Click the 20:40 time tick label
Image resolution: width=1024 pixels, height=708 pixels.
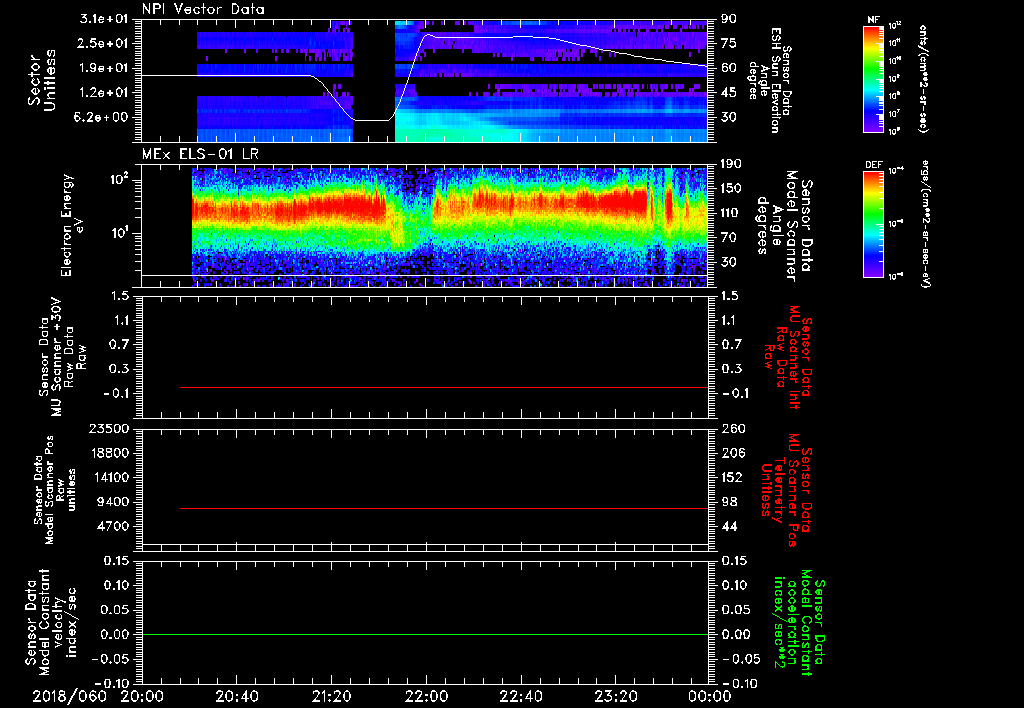coord(236,696)
